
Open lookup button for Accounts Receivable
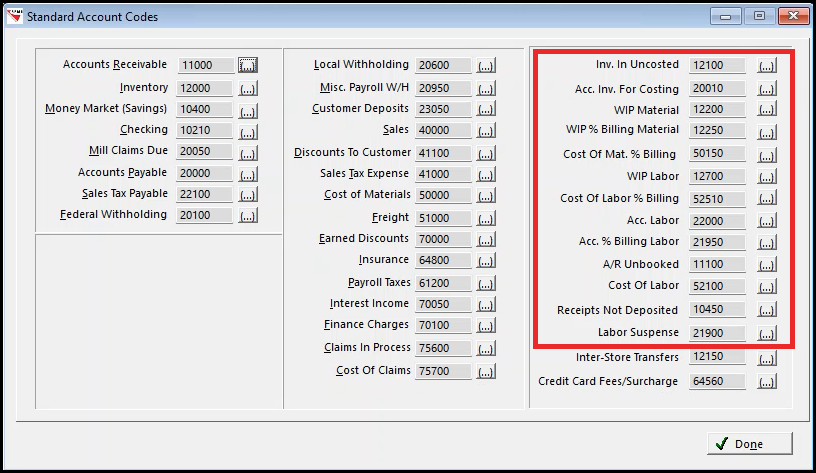248,65
